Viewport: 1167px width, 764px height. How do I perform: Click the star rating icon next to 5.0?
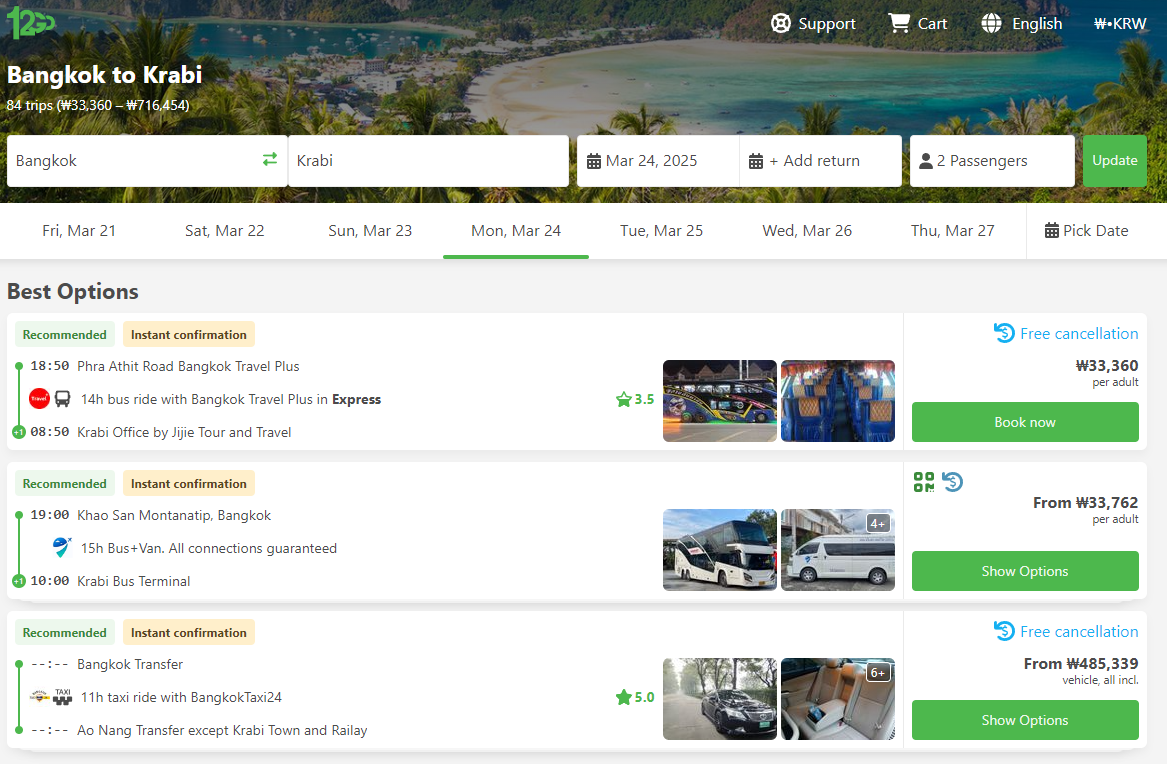(x=624, y=697)
